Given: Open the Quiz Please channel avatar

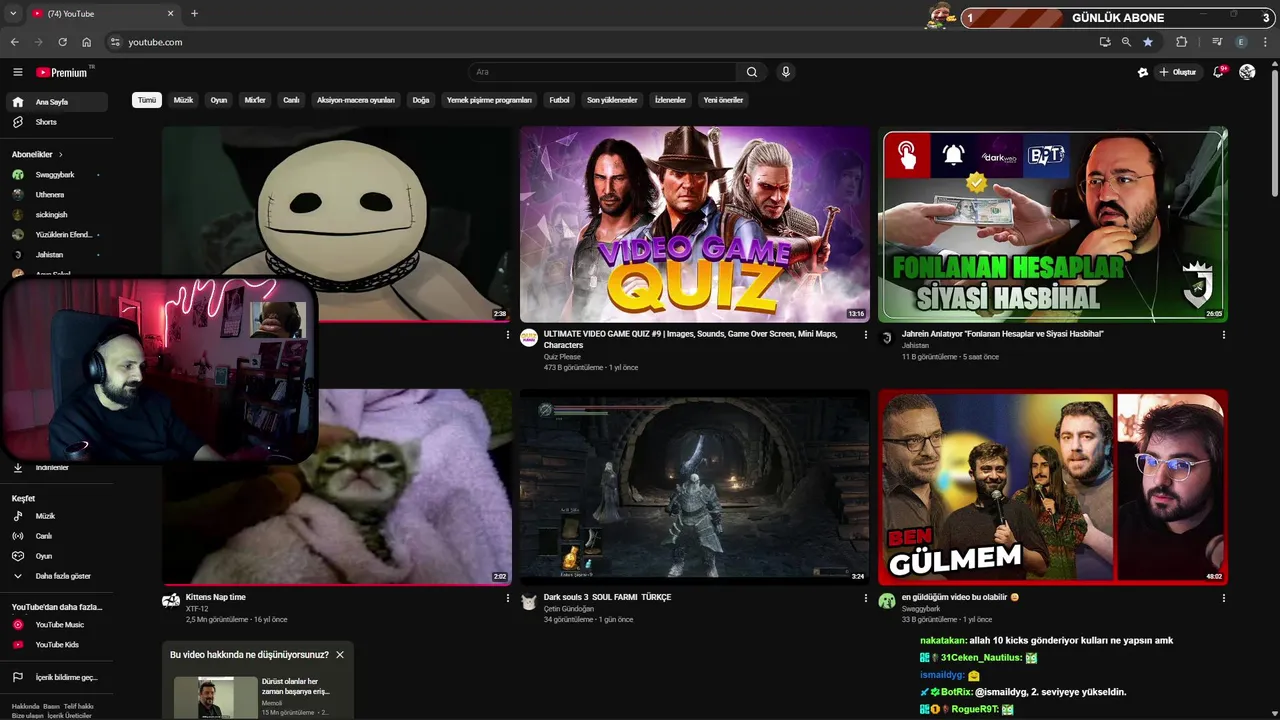Looking at the screenshot, I should pos(529,338).
